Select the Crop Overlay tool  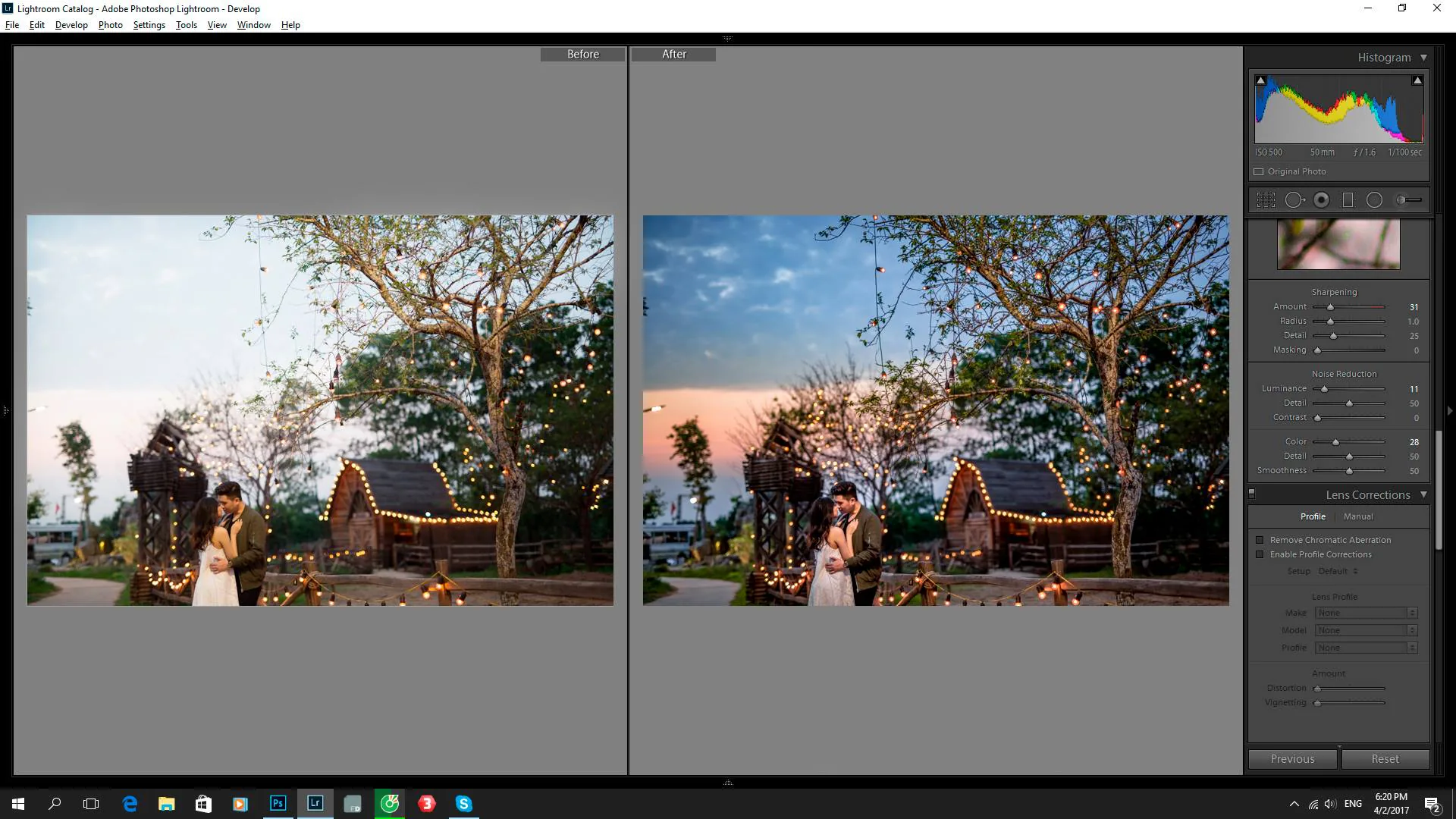click(1266, 200)
